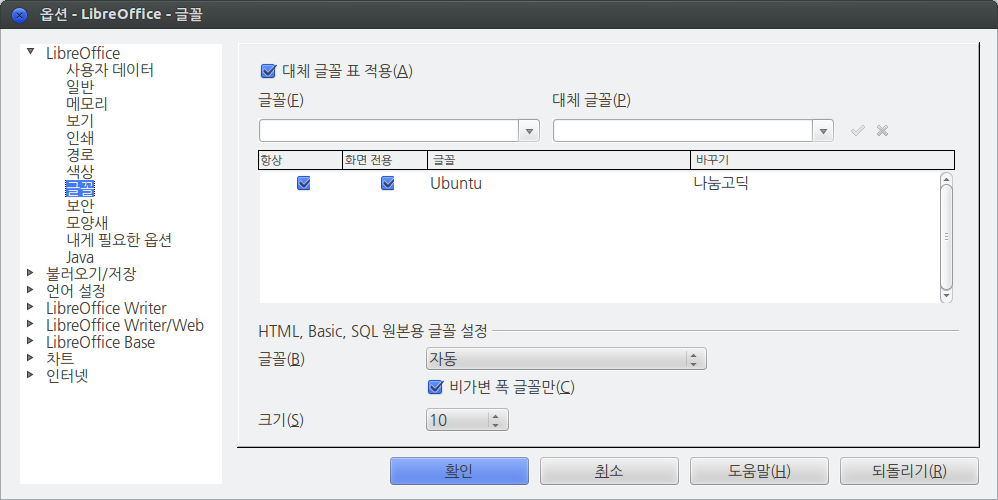Click the 대체 글꼴(P) text input field
Screen dimensions: 998x500
coord(683,131)
